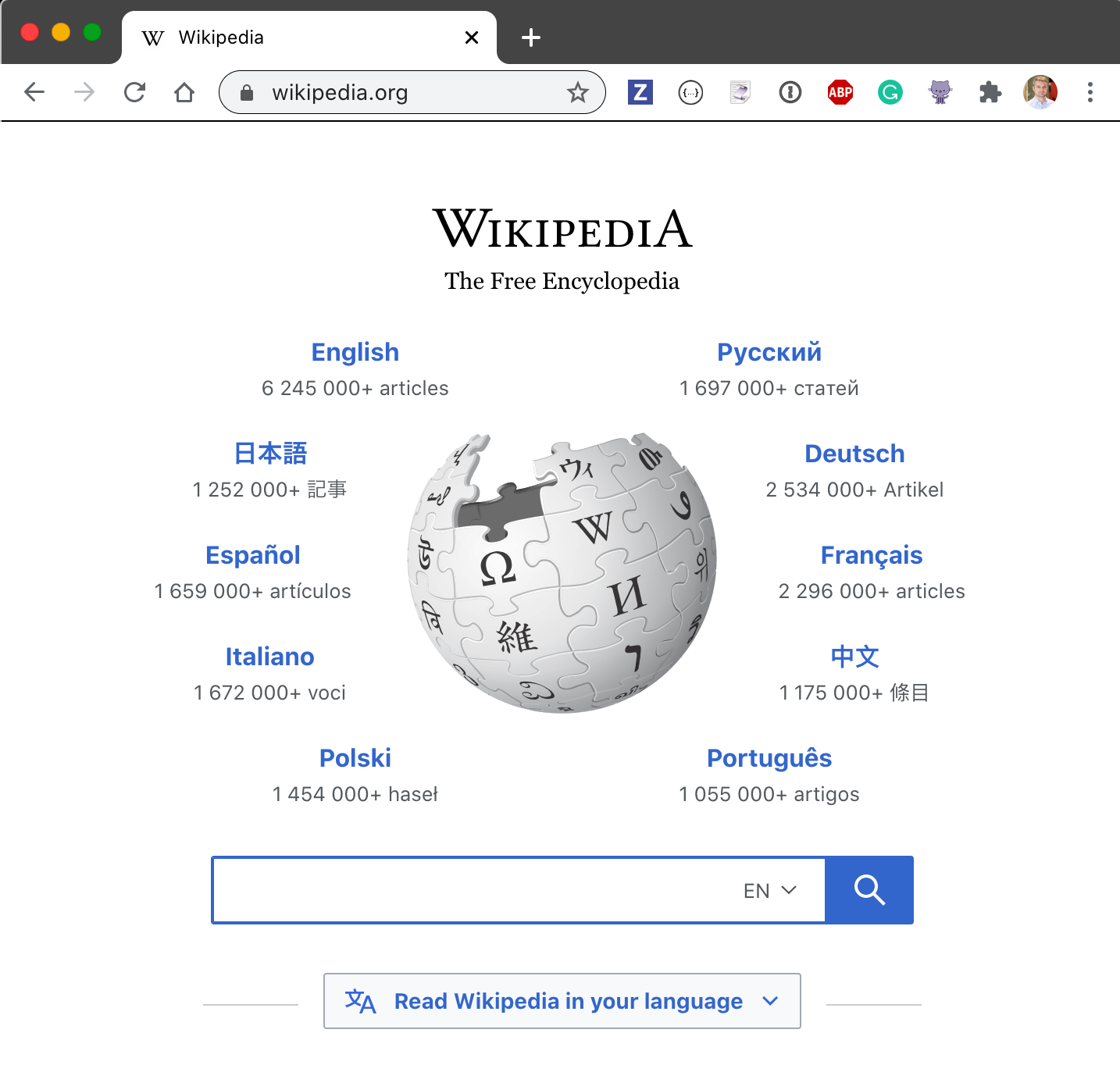Open the curly braces extension icon

point(690,92)
